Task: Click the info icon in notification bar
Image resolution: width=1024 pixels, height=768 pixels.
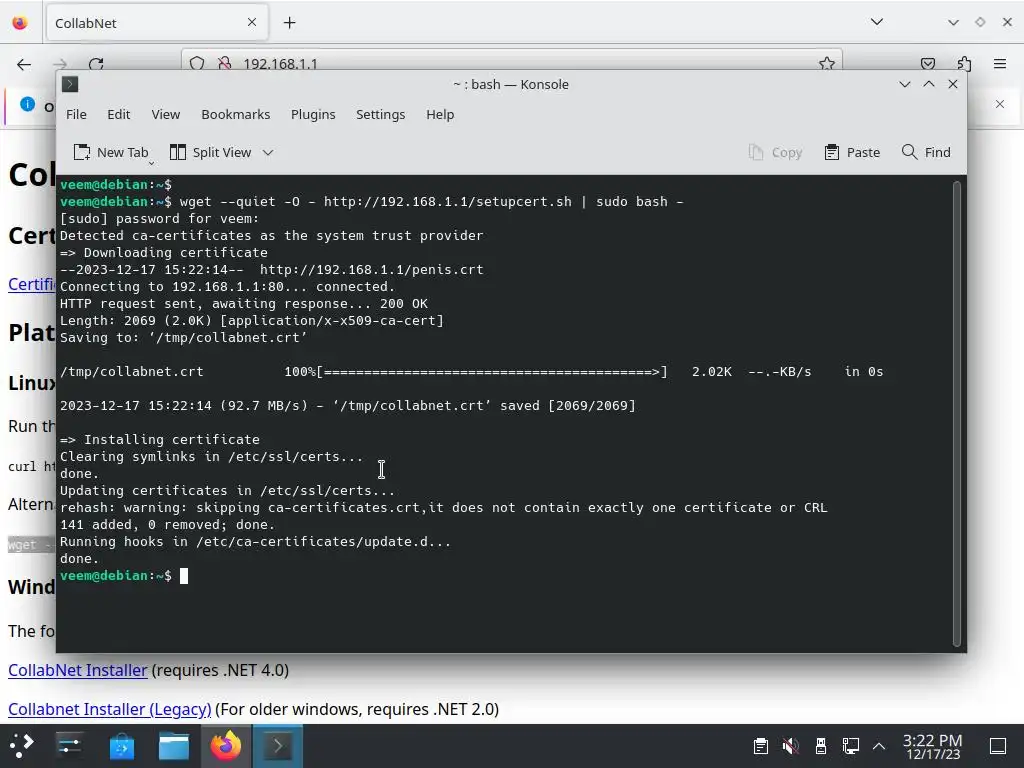Action: tap(27, 104)
